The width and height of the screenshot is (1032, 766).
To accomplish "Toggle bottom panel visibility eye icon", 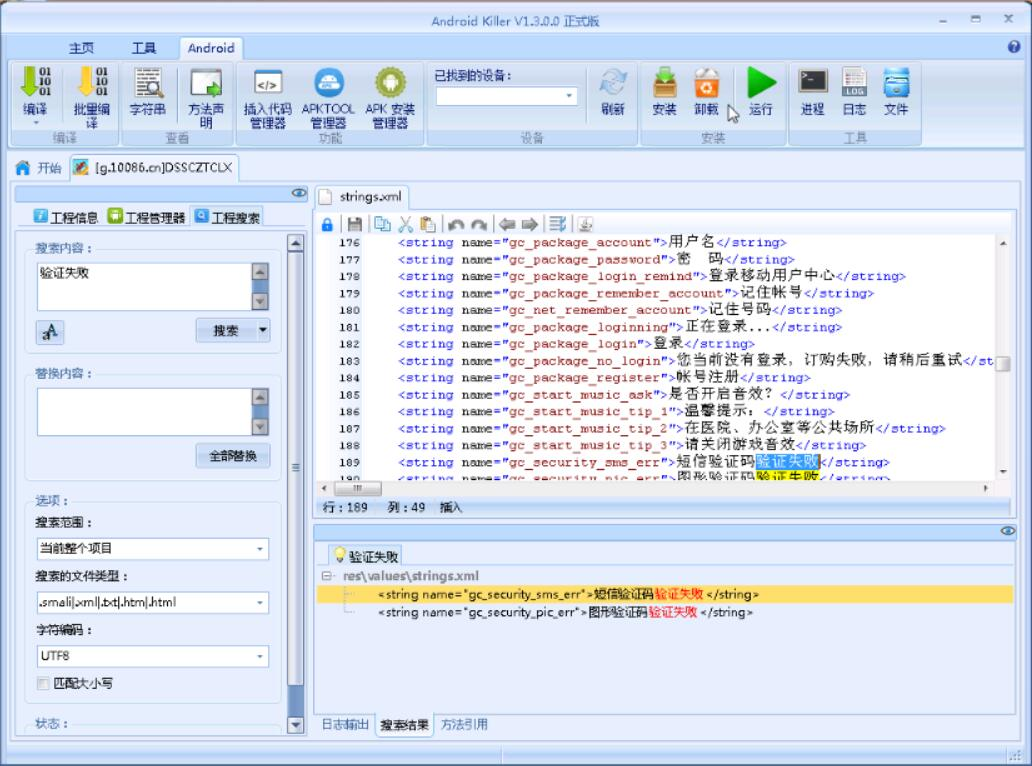I will 1008,530.
